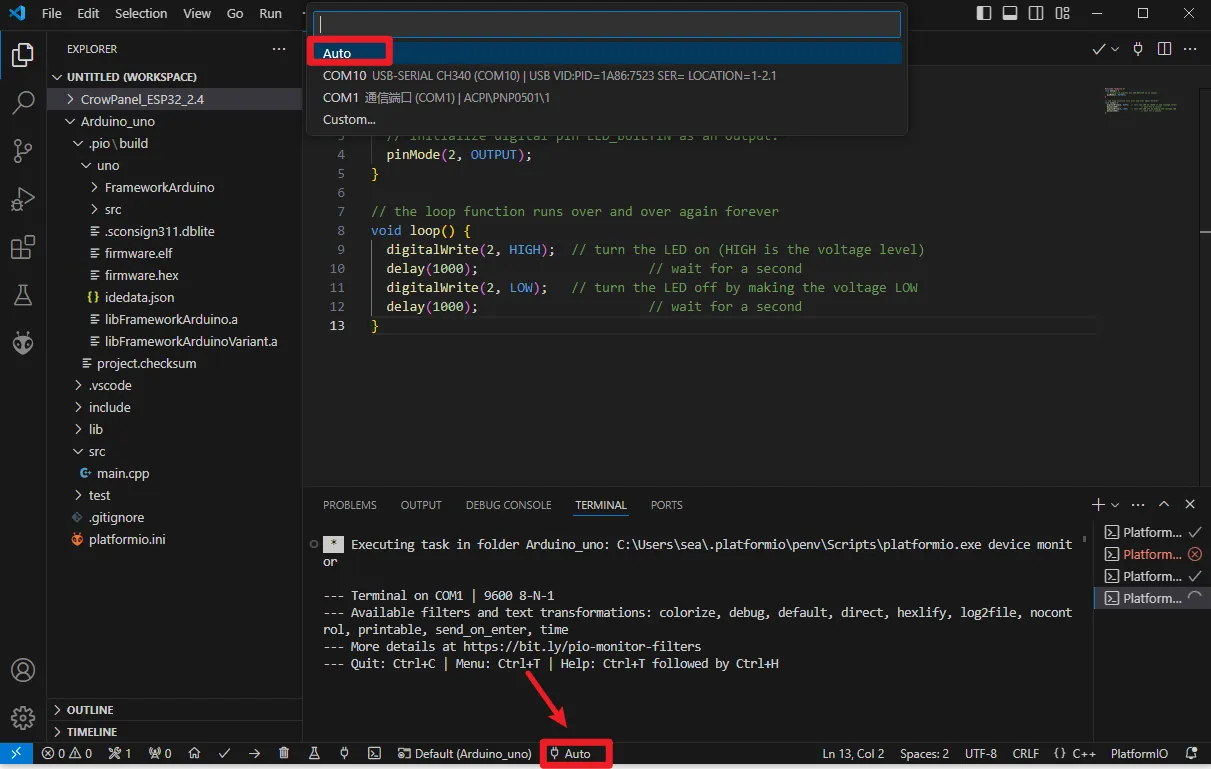
Task: Switch to the OUTPUT panel tab
Action: click(421, 505)
